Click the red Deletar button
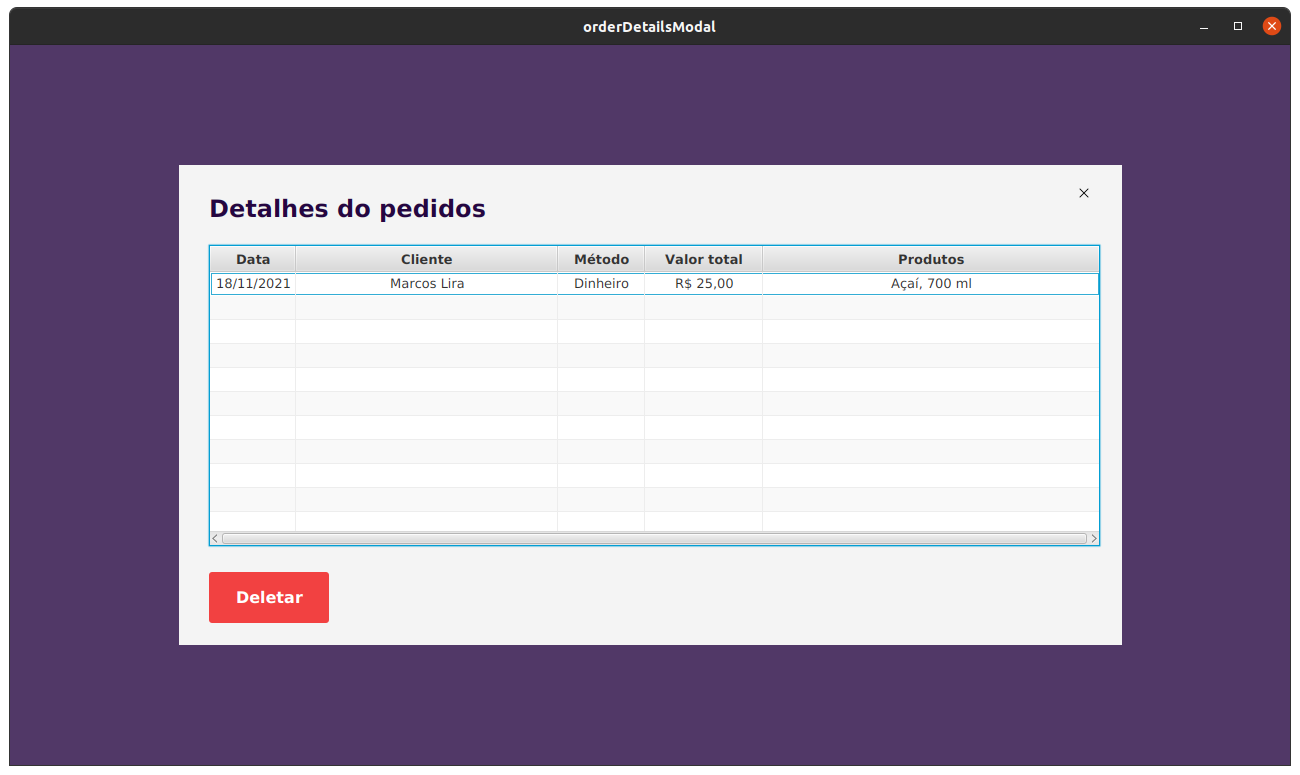 tap(269, 597)
